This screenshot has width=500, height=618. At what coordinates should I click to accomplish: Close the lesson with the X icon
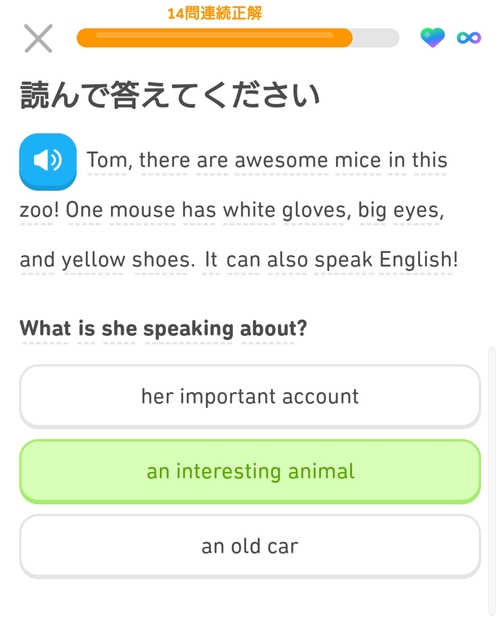[x=38, y=38]
